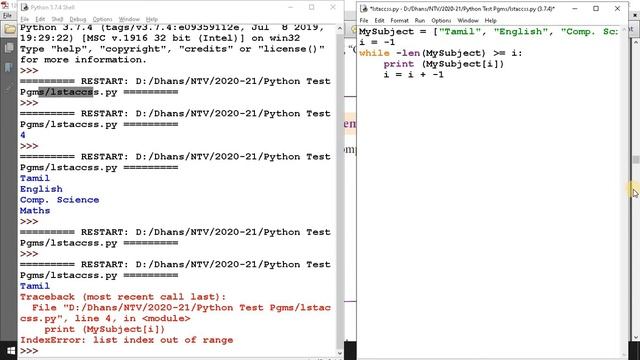
Task: Click 'i = -1' line in editor
Action: (x=377, y=42)
